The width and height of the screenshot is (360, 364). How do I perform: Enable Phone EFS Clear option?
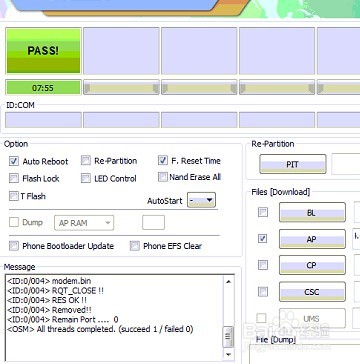tap(135, 246)
